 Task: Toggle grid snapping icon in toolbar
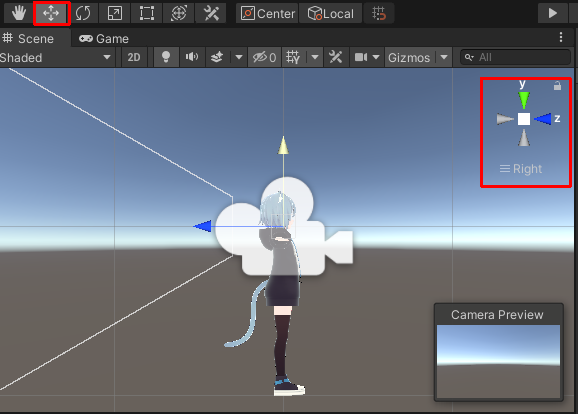point(379,14)
